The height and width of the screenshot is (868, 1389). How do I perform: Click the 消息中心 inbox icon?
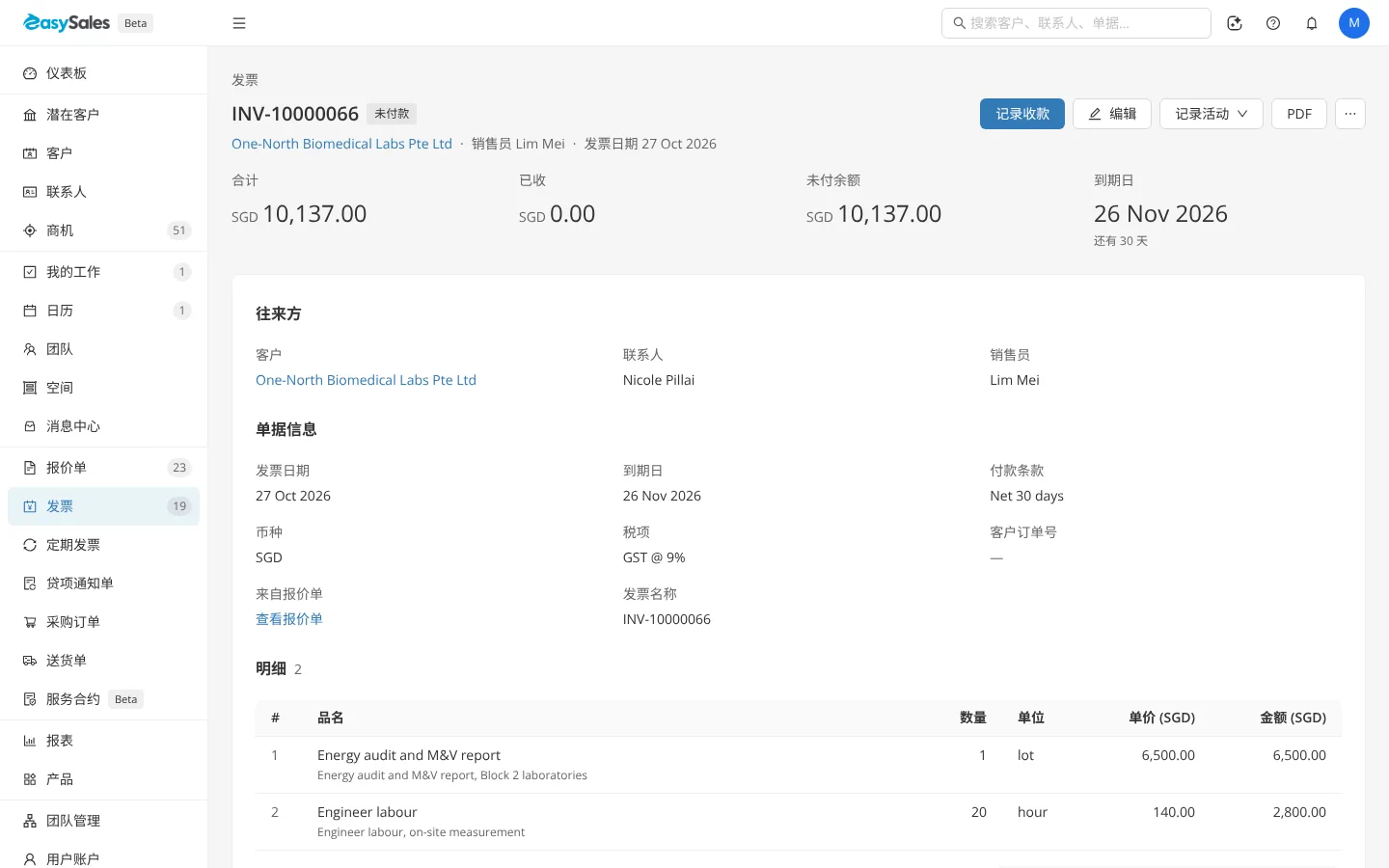click(x=30, y=426)
